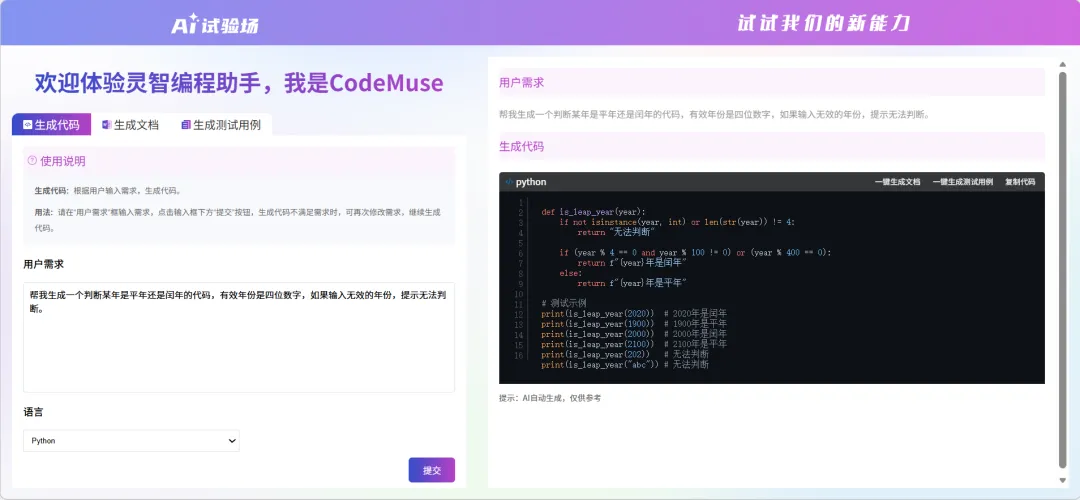Viewport: 1080px width, 500px height.
Task: Click inside the 用户需求 text area
Action: (x=239, y=337)
